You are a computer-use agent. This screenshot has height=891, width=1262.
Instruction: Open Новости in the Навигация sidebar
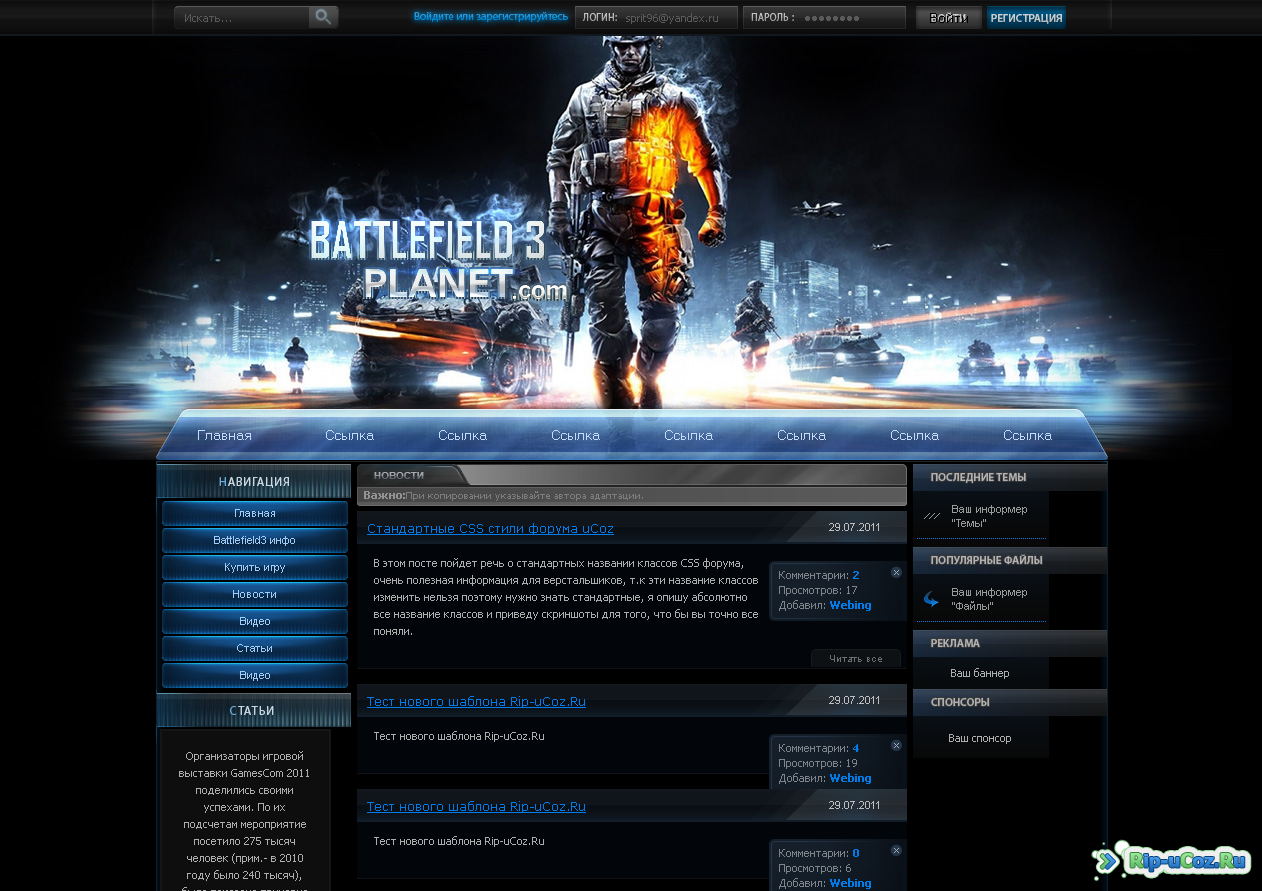point(255,594)
